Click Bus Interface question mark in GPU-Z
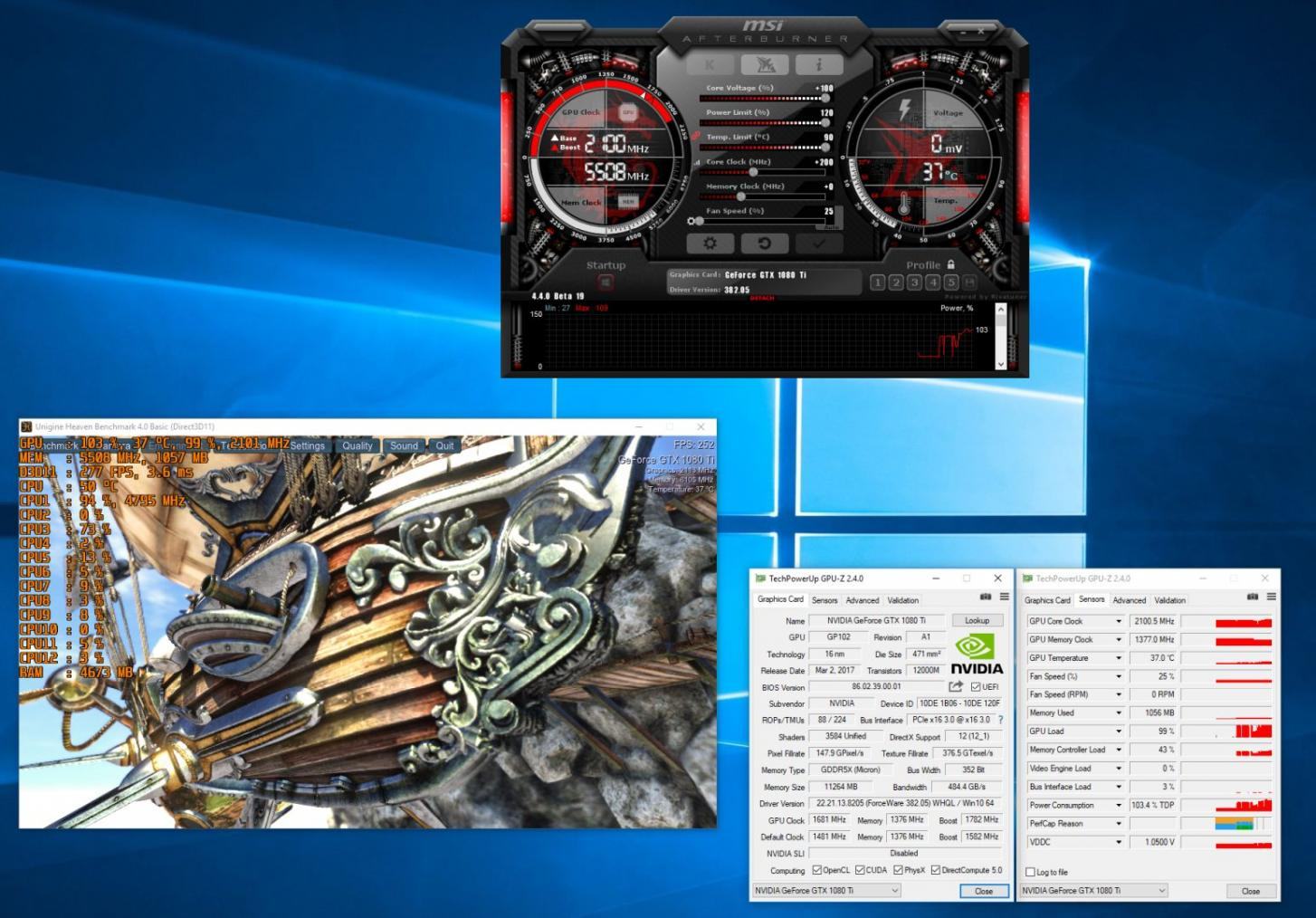 (1000, 720)
